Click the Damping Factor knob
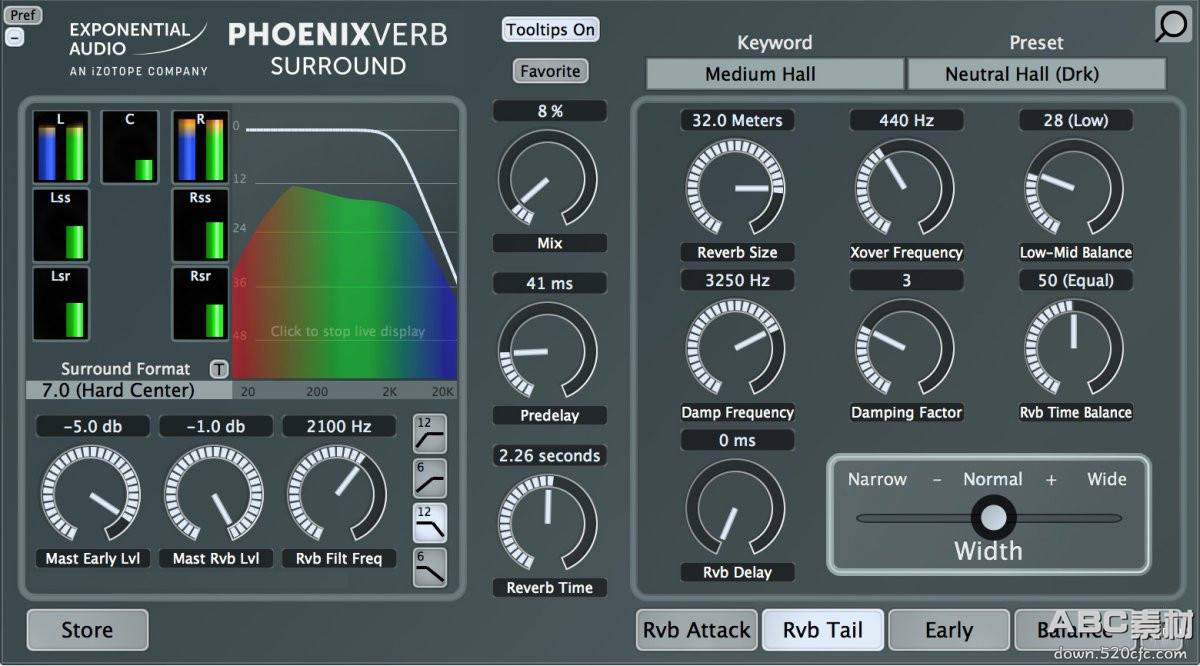Screen dimensions: 1200x666 pyautogui.click(x=905, y=347)
